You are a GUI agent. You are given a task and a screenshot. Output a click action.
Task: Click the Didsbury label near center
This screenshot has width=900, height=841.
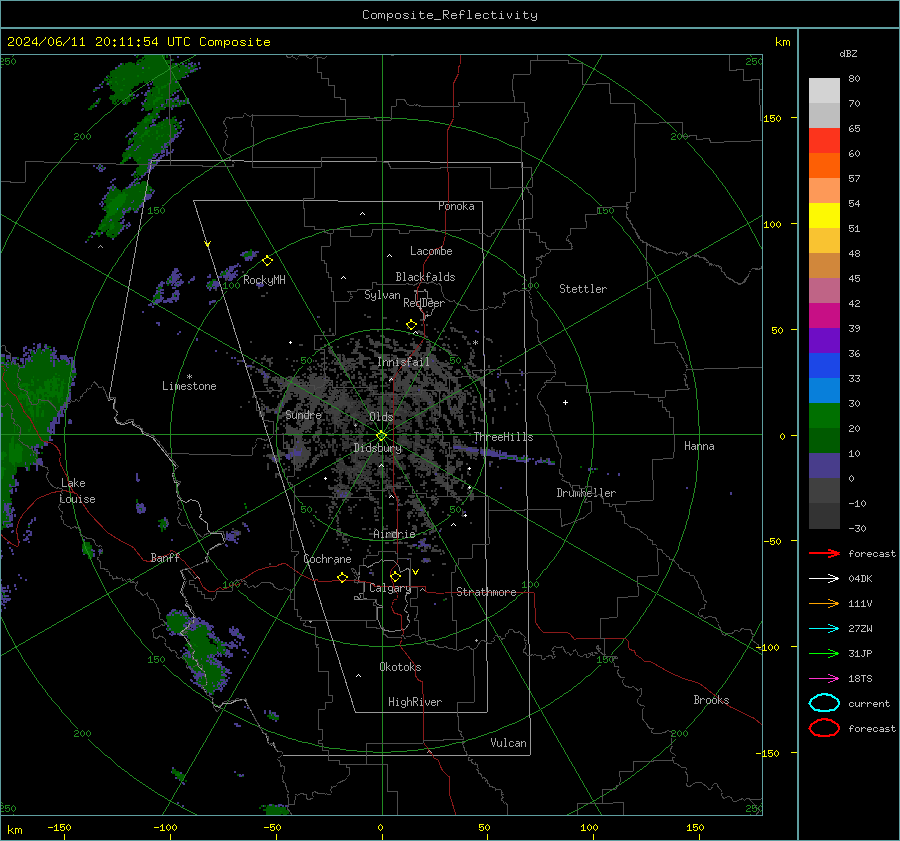click(x=377, y=448)
